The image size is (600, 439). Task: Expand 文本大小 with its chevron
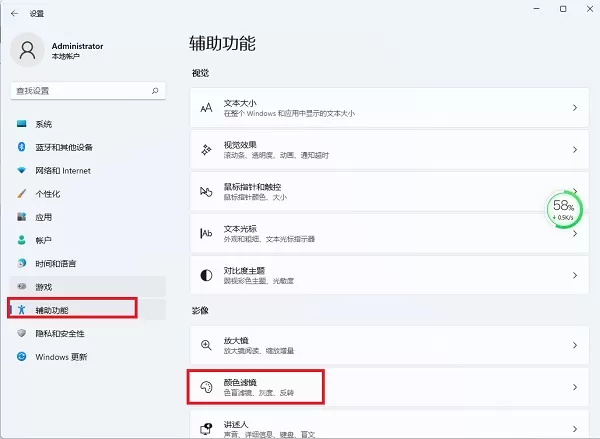coord(575,108)
